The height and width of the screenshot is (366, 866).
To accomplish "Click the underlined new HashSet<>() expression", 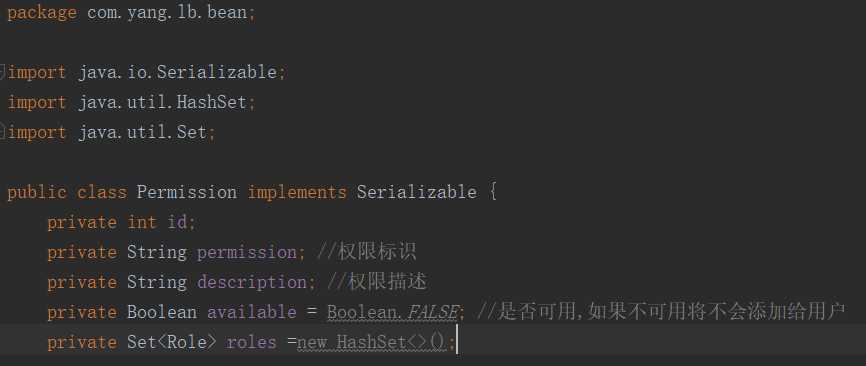I will [x=372, y=343].
